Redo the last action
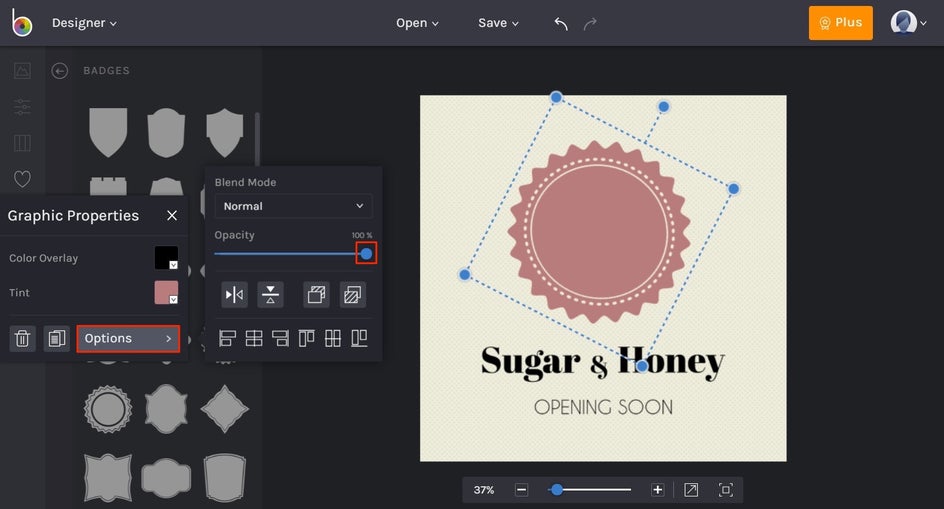Screen dimensions: 944x509 (x=590, y=23)
